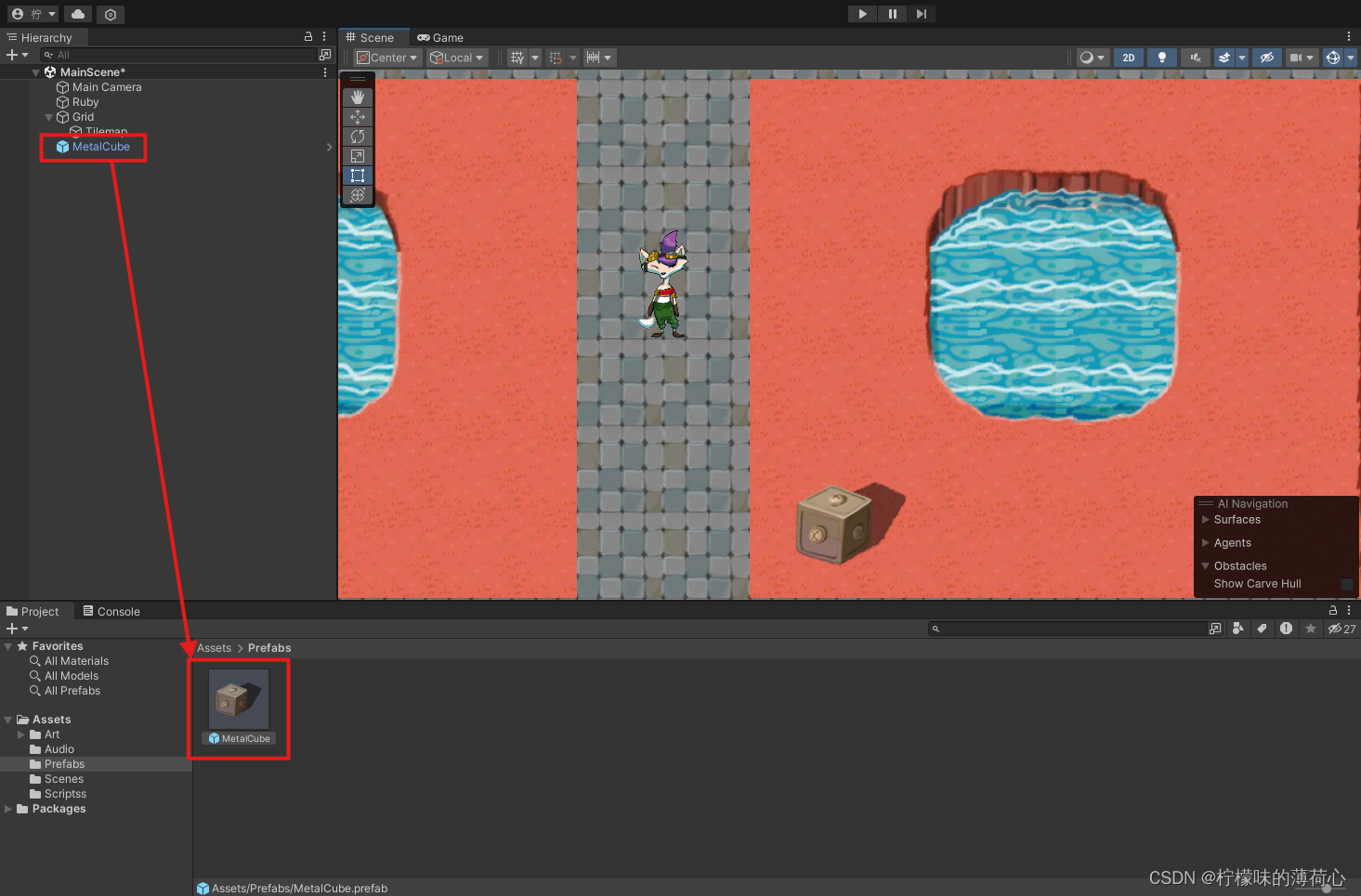
Task: Select the MetalCube prefab thumbnail
Action: (239, 698)
